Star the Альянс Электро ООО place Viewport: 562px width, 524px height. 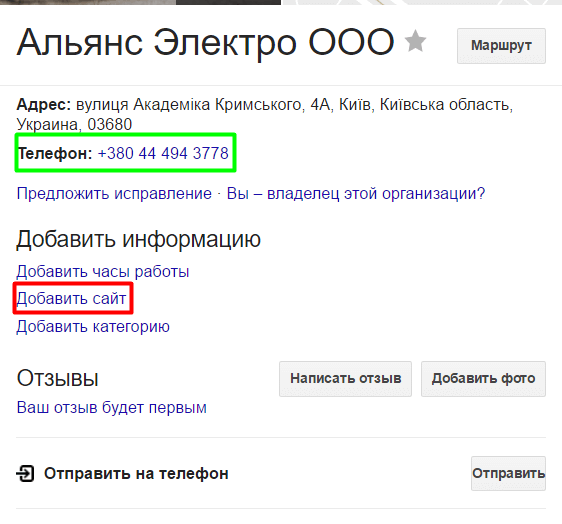point(415,42)
